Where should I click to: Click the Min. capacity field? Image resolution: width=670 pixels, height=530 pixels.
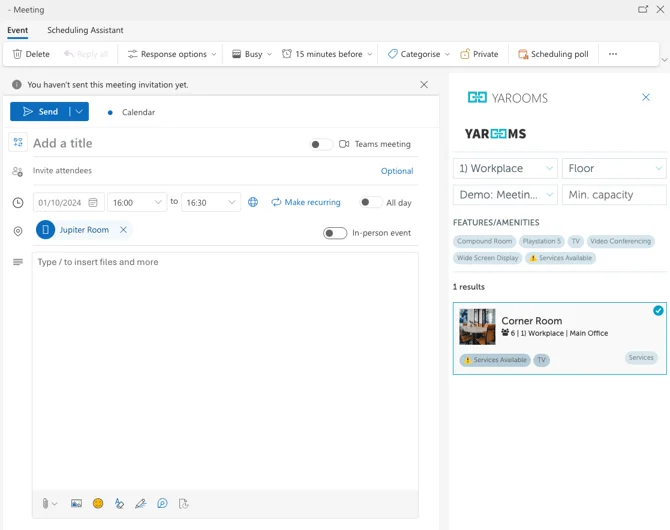click(614, 195)
